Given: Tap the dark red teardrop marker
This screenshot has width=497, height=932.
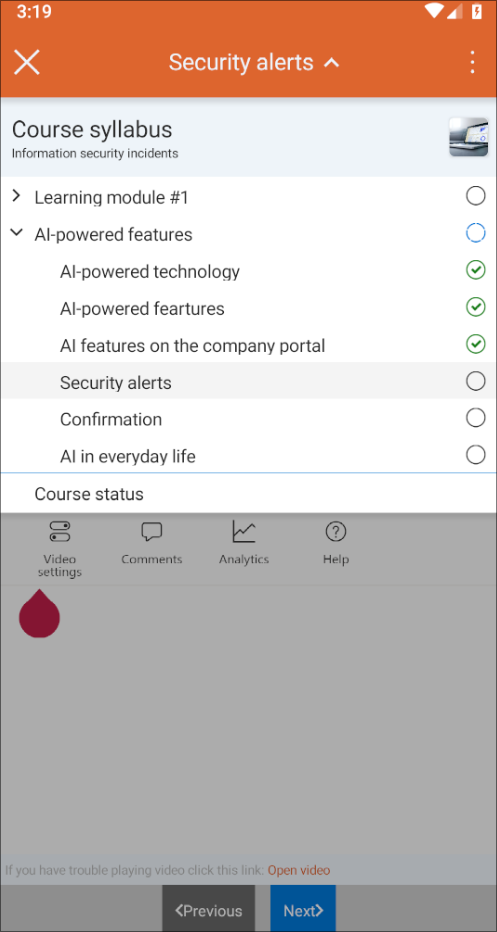Looking at the screenshot, I should (x=39, y=613).
